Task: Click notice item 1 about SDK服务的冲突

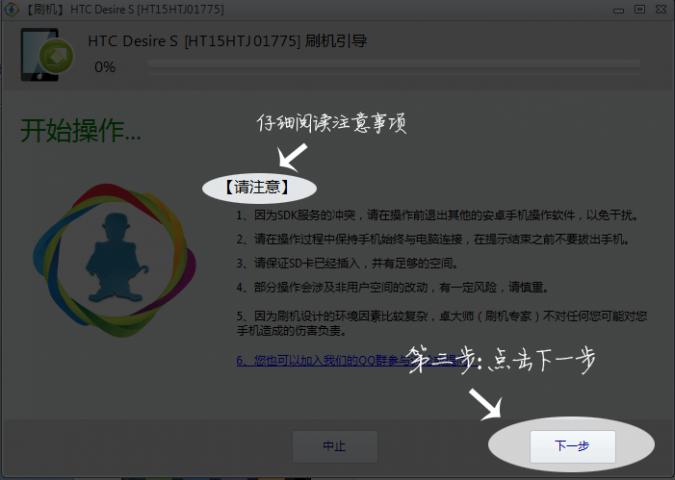Action: (437, 215)
